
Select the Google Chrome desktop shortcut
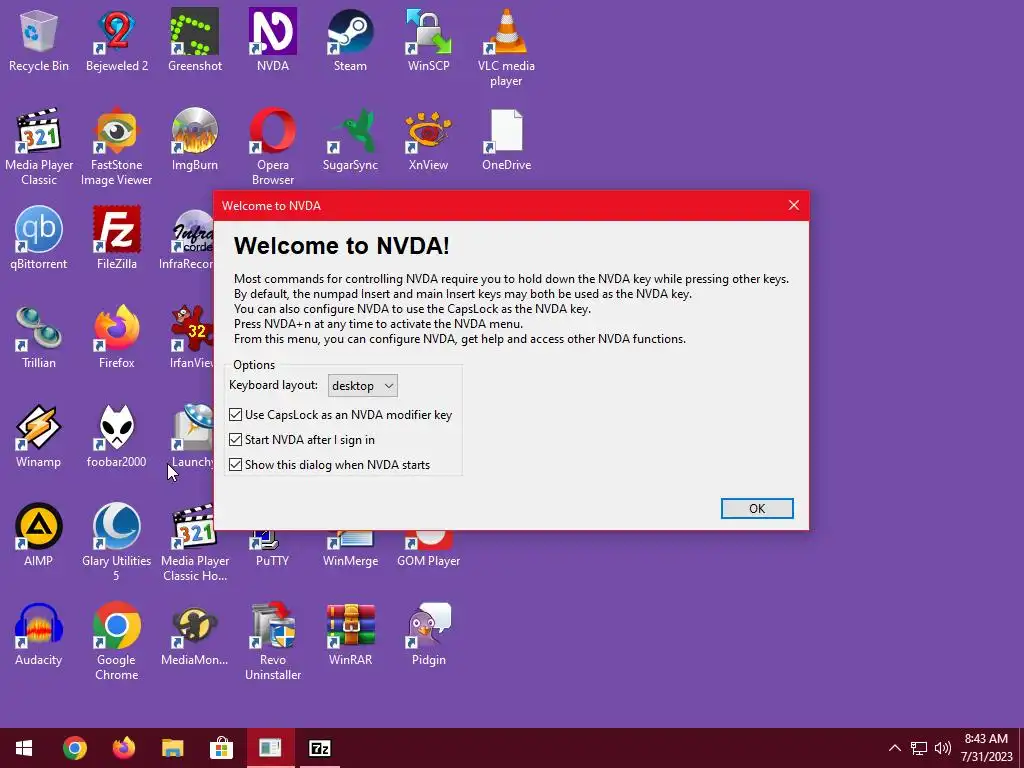[117, 642]
